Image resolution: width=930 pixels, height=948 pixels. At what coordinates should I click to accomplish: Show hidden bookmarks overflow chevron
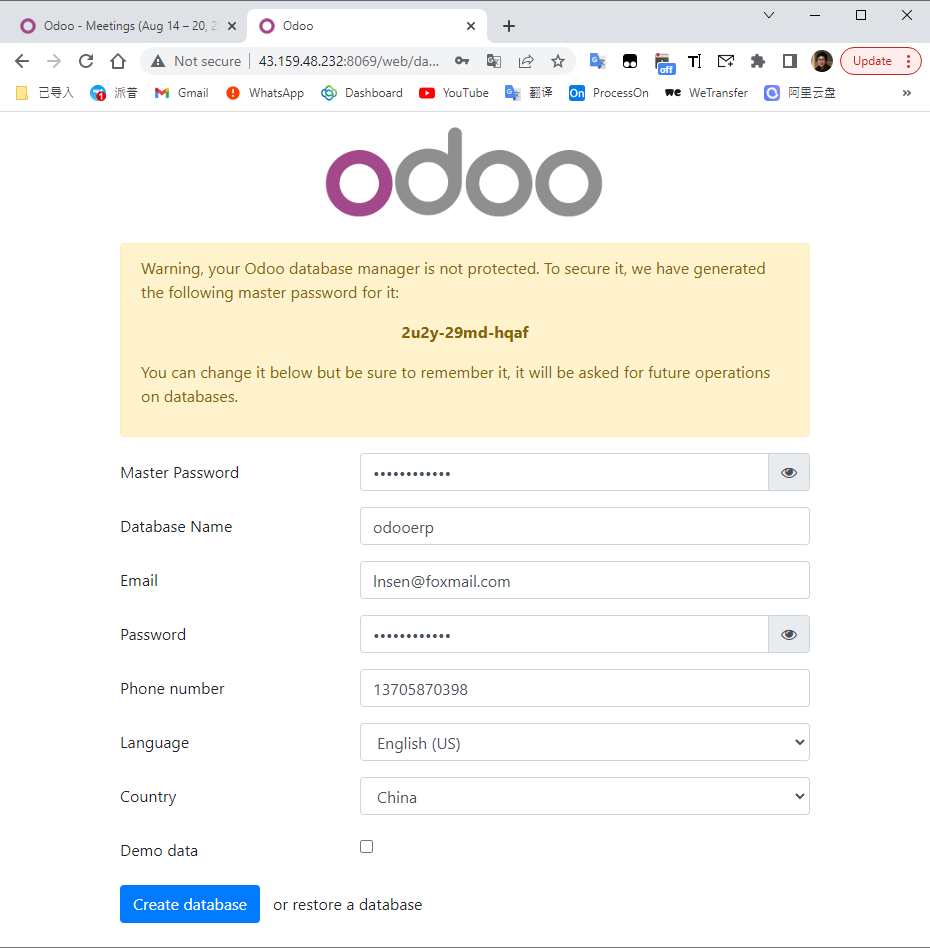pos(907,93)
